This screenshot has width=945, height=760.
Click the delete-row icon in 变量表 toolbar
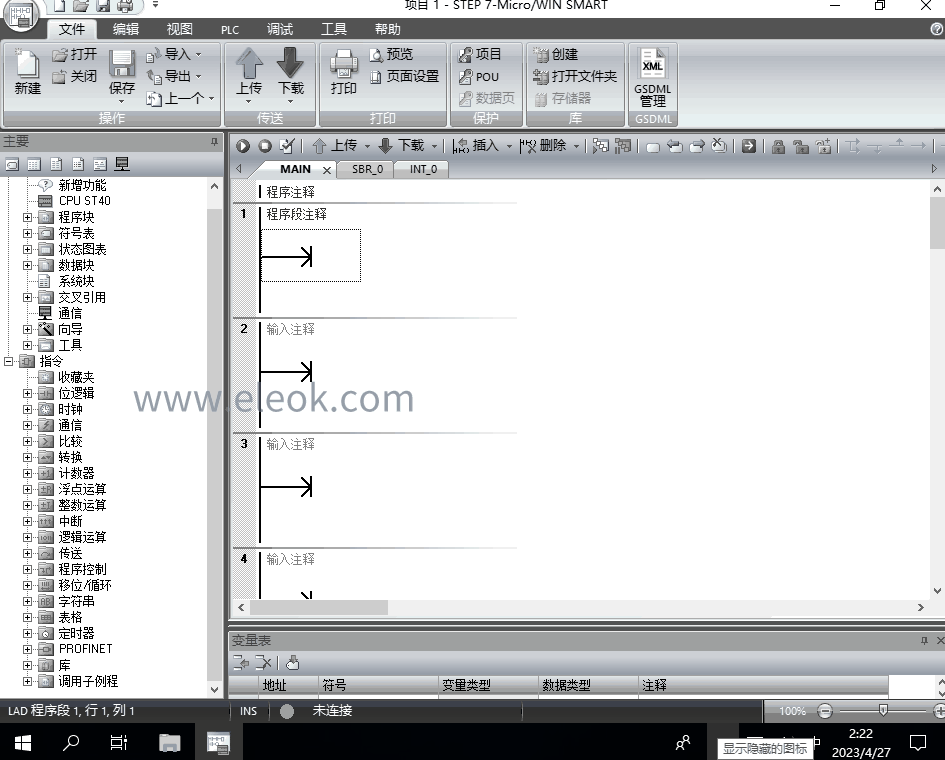(x=263, y=663)
